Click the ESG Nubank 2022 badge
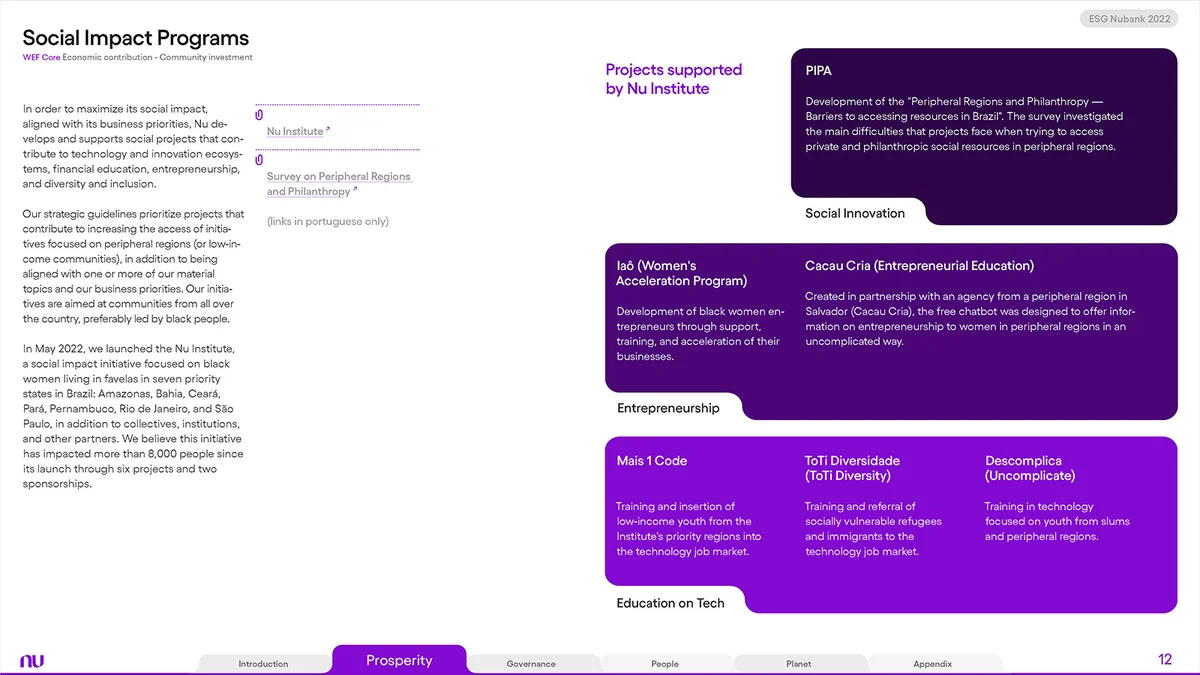The height and width of the screenshot is (675, 1200). [x=1128, y=18]
